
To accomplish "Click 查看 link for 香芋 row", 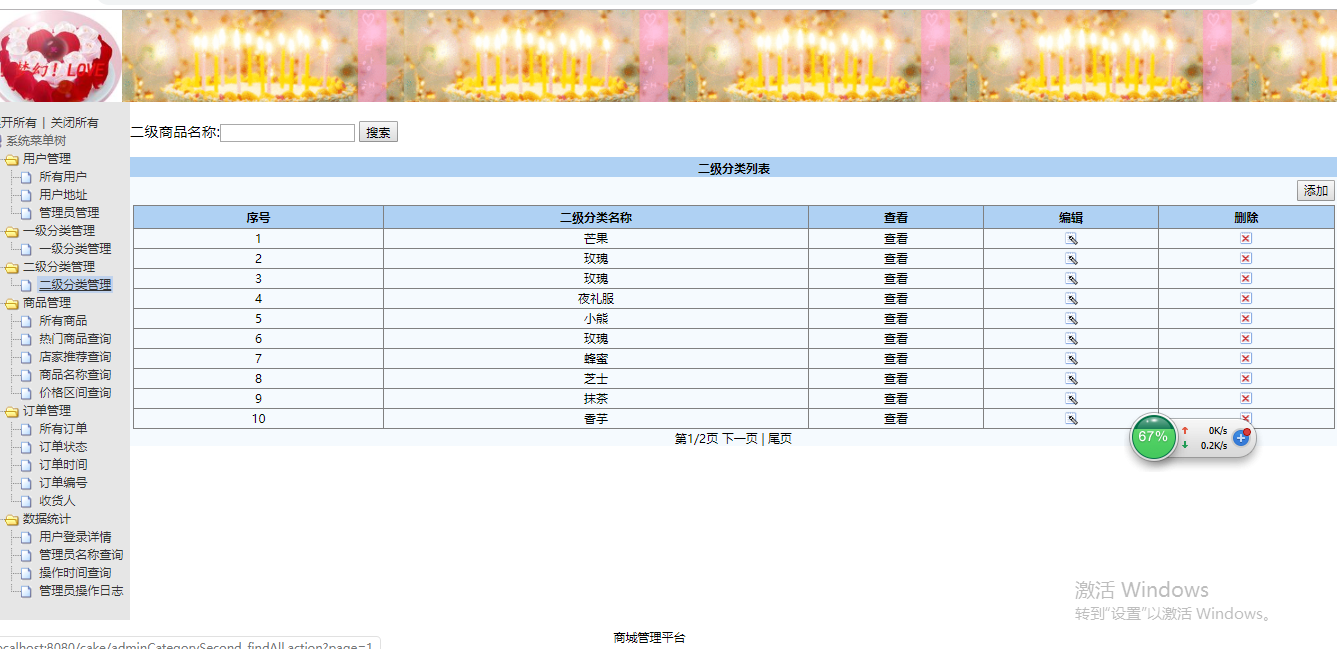I will click(x=896, y=419).
